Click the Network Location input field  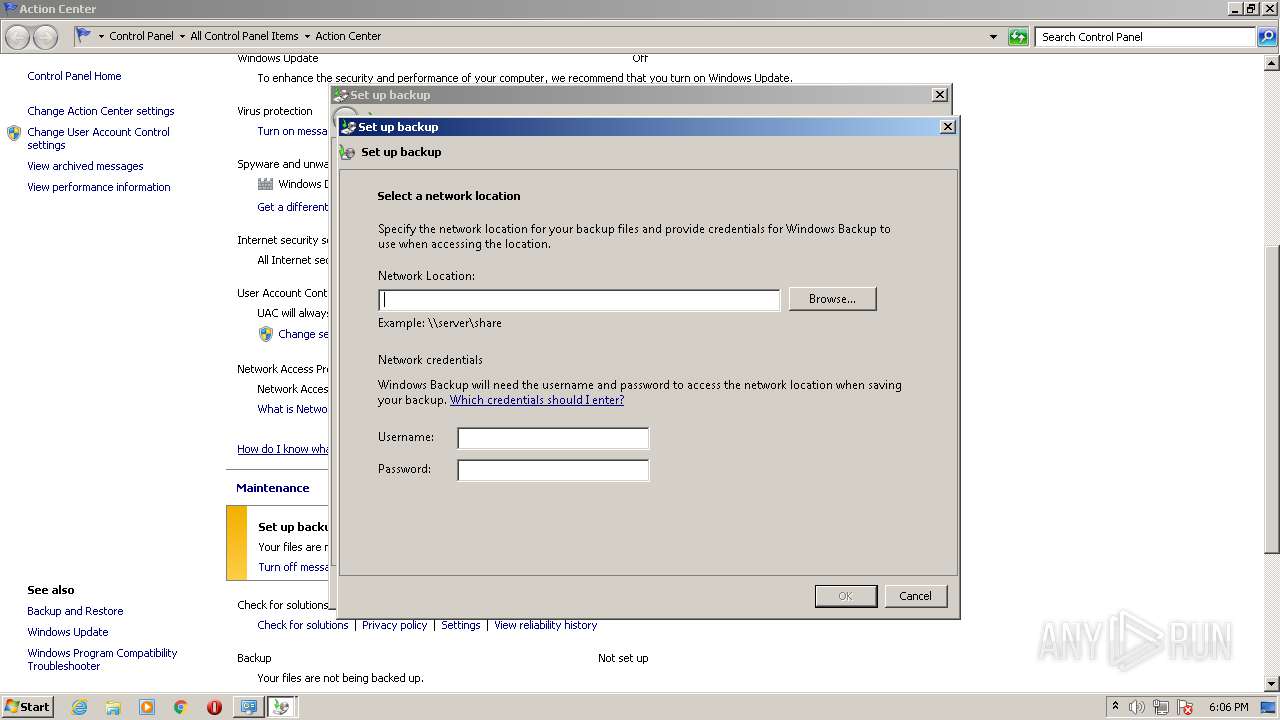point(579,300)
